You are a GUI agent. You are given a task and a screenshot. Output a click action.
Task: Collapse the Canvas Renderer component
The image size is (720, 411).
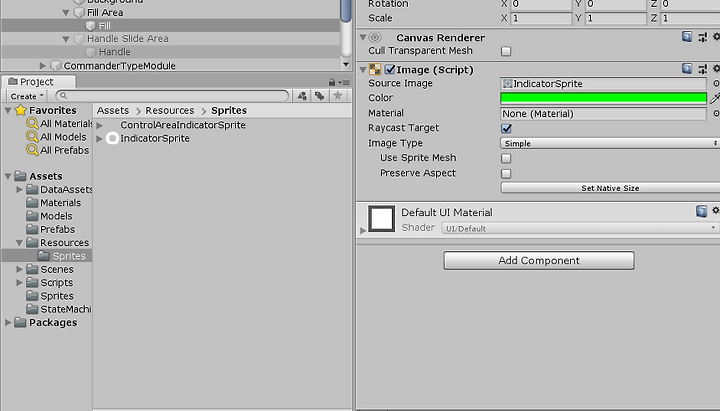click(363, 38)
